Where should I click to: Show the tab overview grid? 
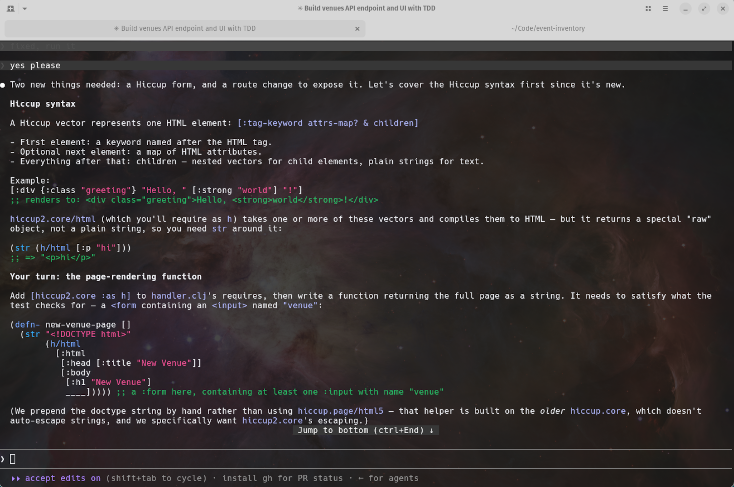[648, 8]
